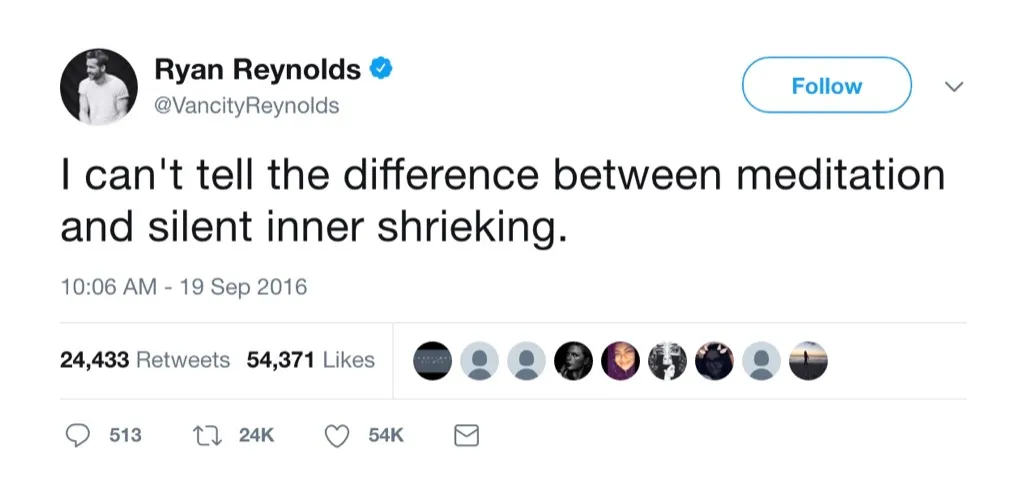The image size is (1024, 495).
Task: View the 54,371 Likes list
Action: 310,360
